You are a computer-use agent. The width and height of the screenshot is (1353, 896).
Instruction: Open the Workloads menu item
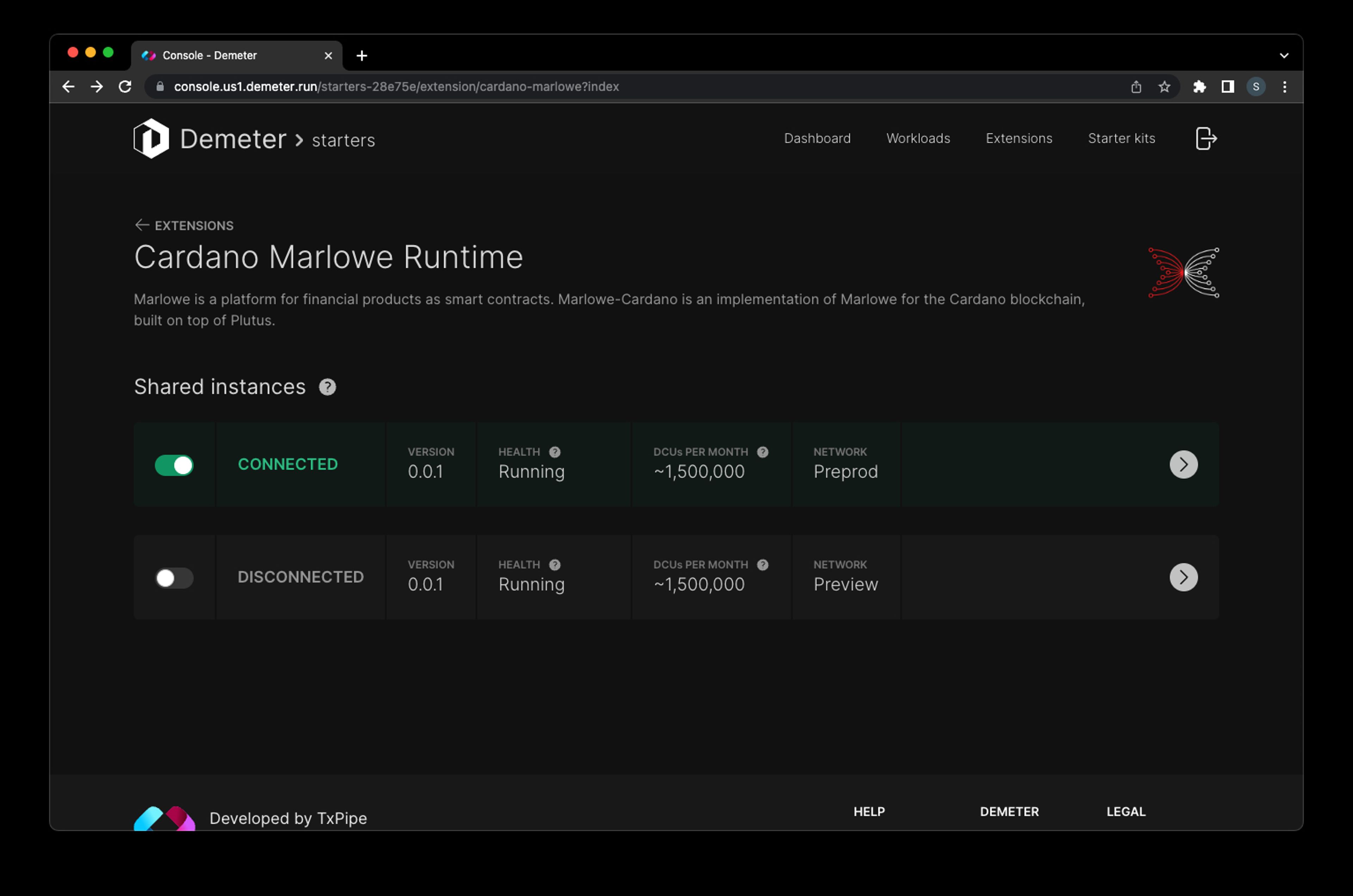pyautogui.click(x=918, y=138)
